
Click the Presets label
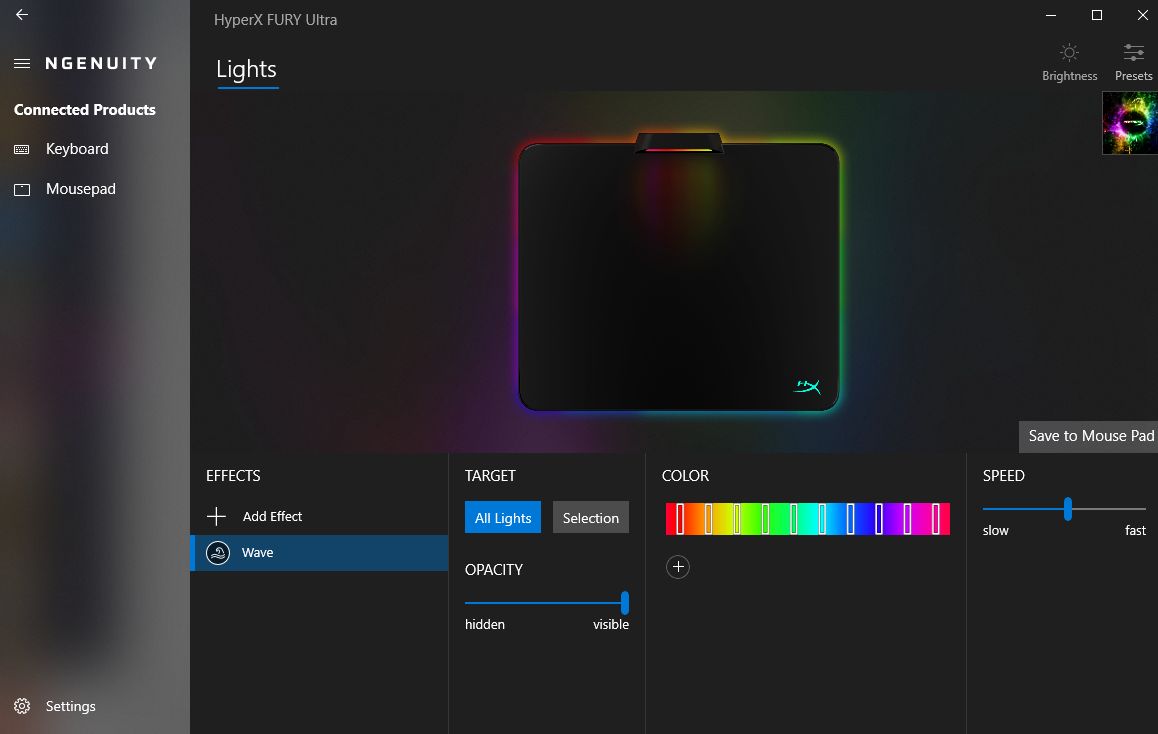(1134, 76)
